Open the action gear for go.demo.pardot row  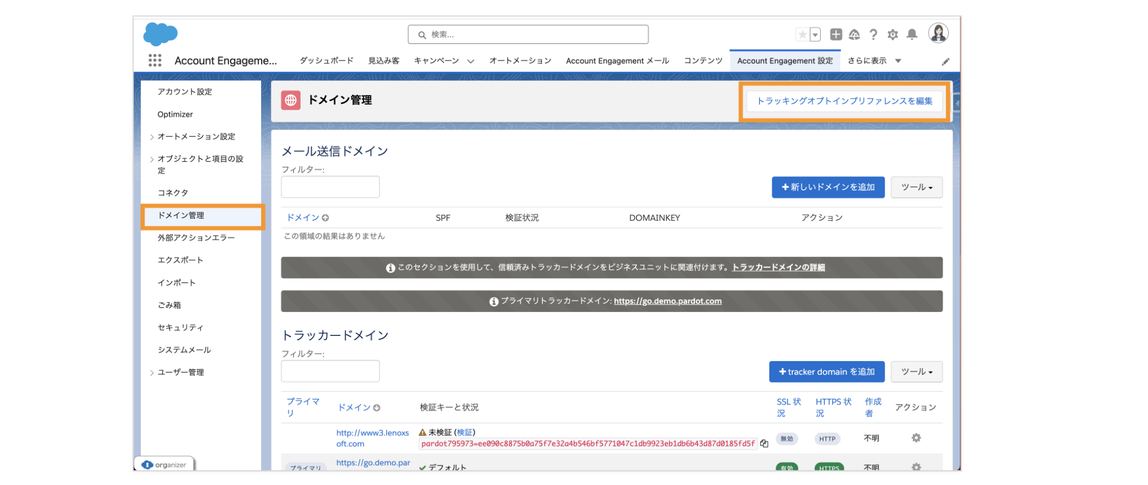click(x=915, y=467)
